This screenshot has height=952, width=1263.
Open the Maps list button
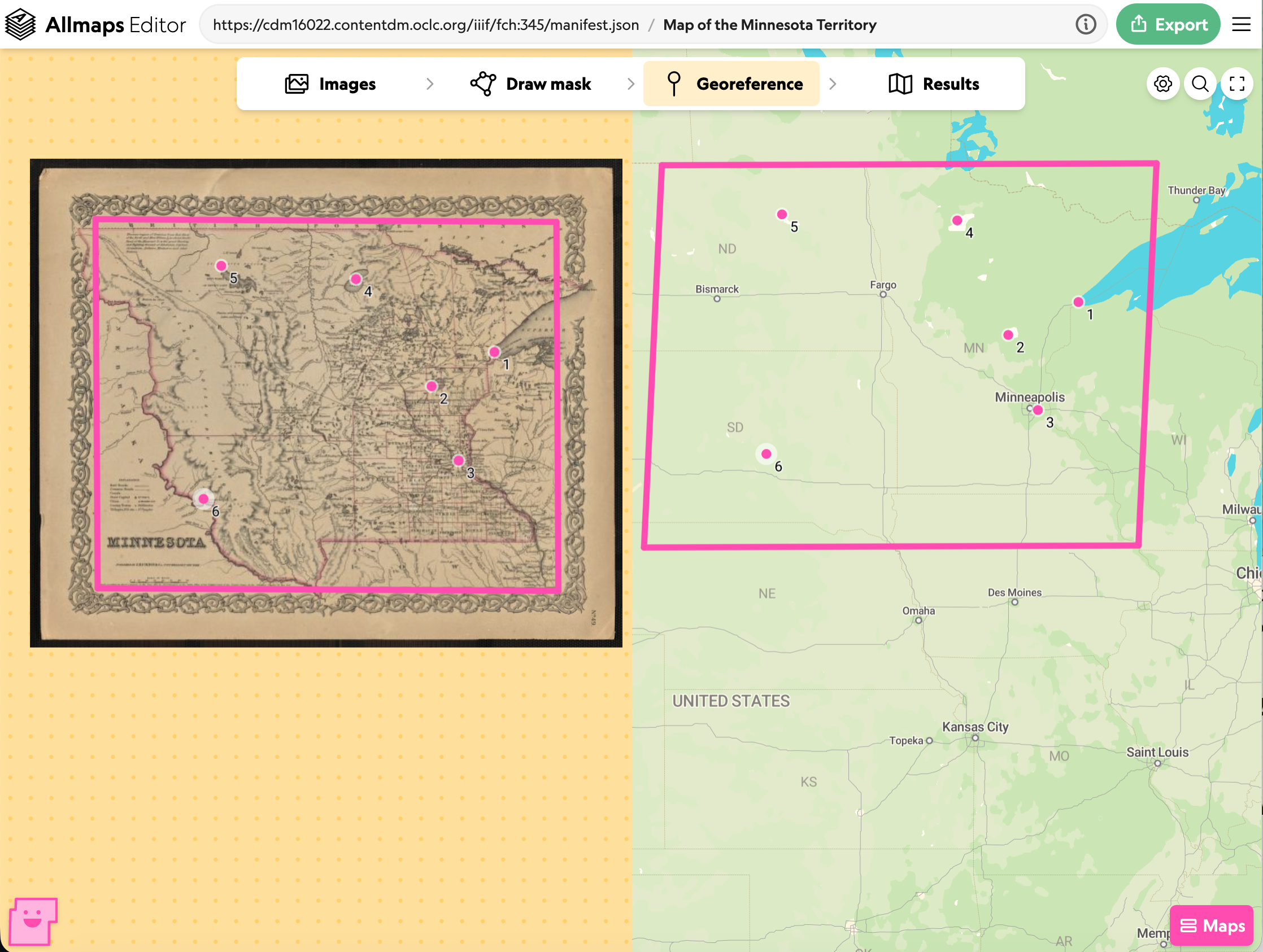[x=1211, y=925]
